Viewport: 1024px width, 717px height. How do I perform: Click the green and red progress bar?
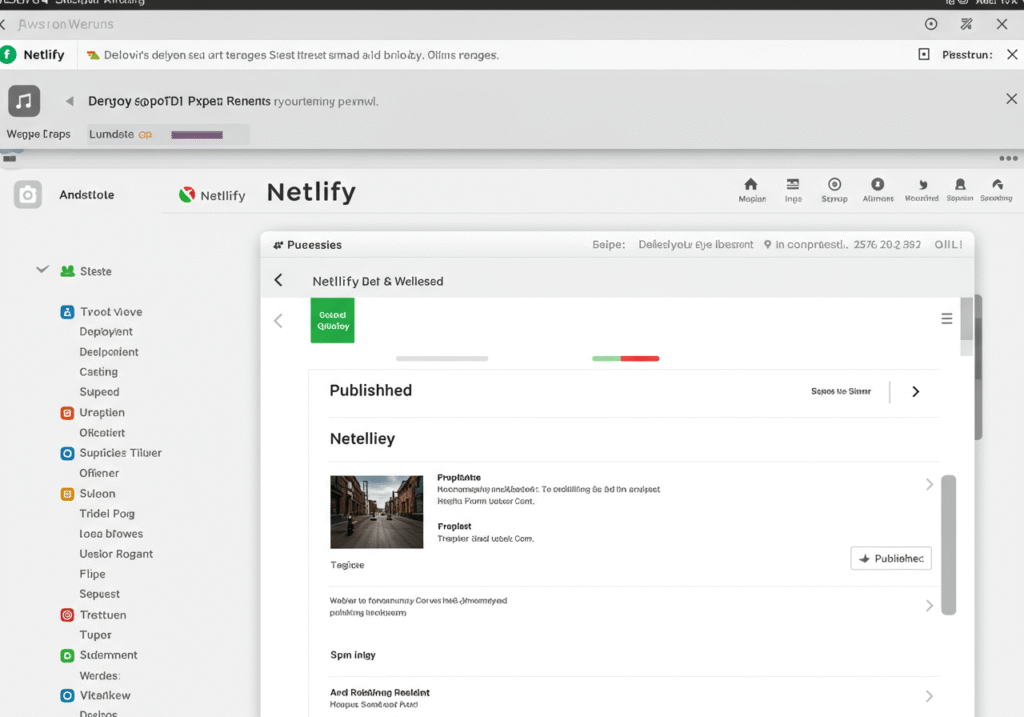(x=626, y=358)
